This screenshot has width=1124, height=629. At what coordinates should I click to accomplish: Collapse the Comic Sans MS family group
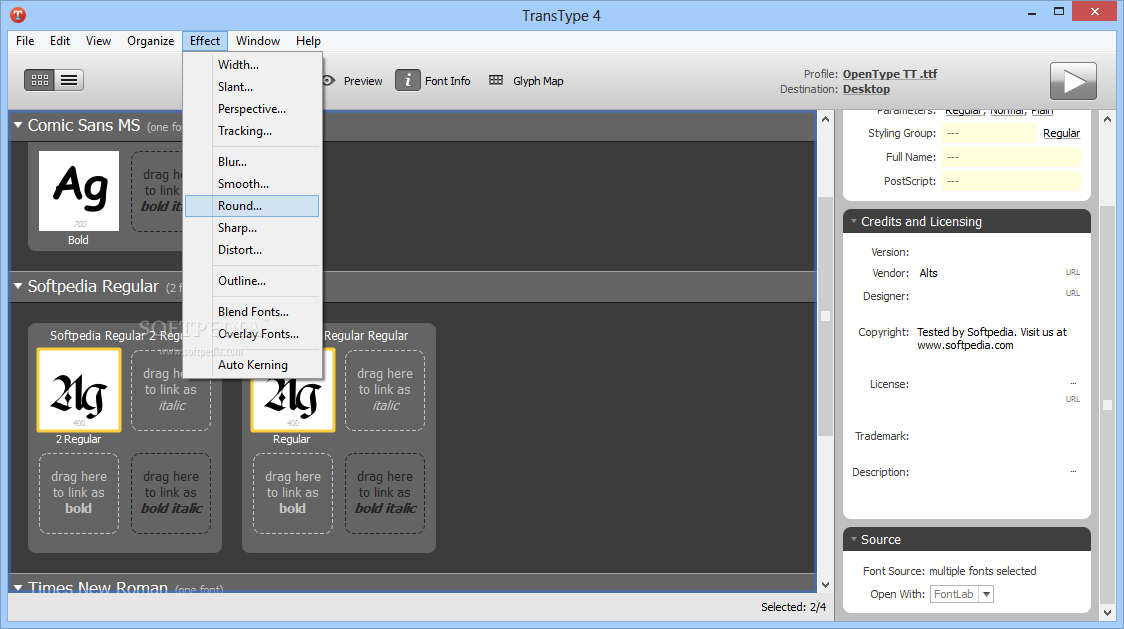tap(18, 125)
